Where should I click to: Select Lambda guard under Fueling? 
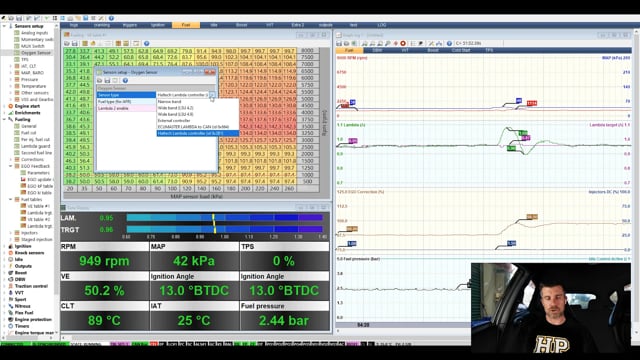coord(36,146)
